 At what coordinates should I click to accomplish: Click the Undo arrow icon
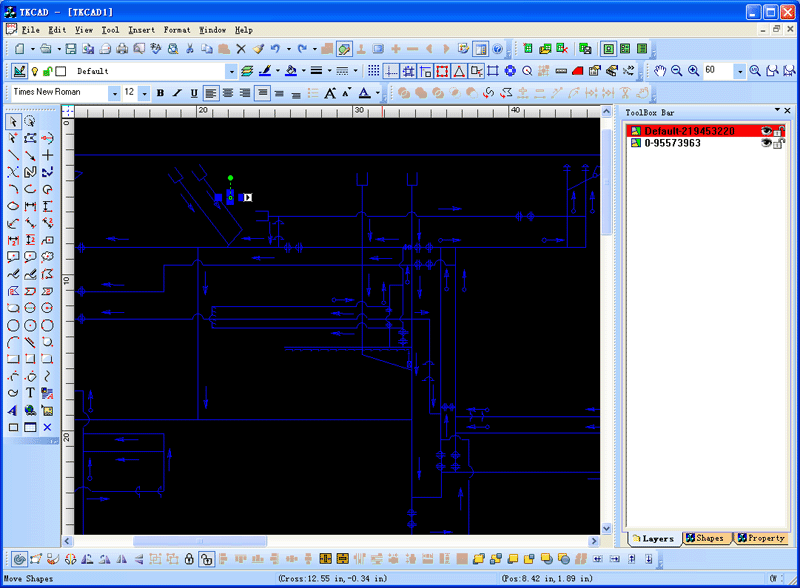pyautogui.click(x=274, y=48)
